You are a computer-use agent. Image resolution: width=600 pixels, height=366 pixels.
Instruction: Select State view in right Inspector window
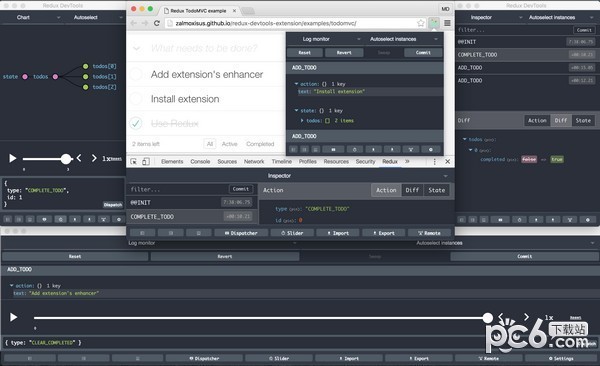pyautogui.click(x=583, y=120)
